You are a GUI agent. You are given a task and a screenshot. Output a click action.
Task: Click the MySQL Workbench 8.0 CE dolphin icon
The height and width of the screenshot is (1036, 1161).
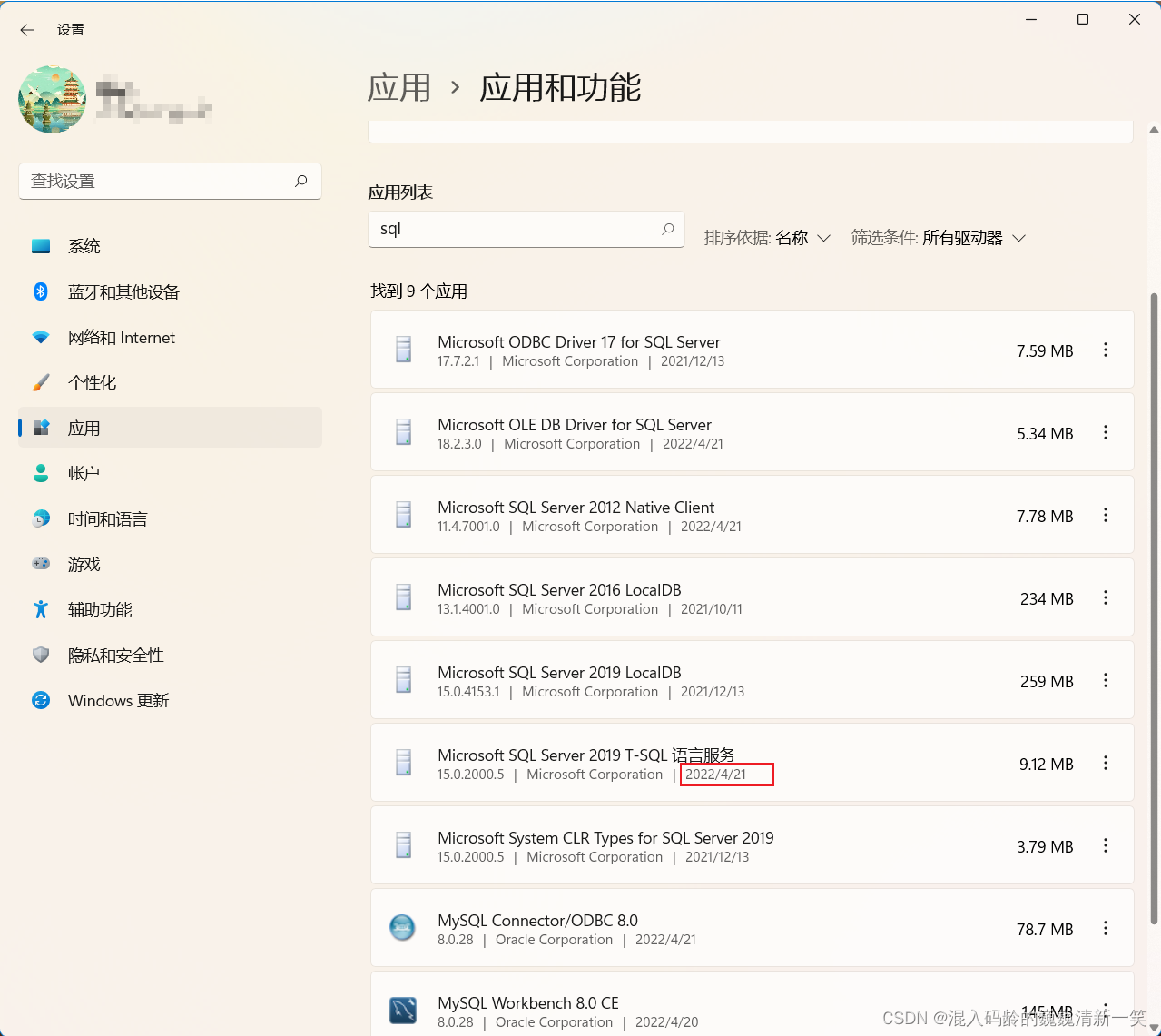[x=402, y=1011]
